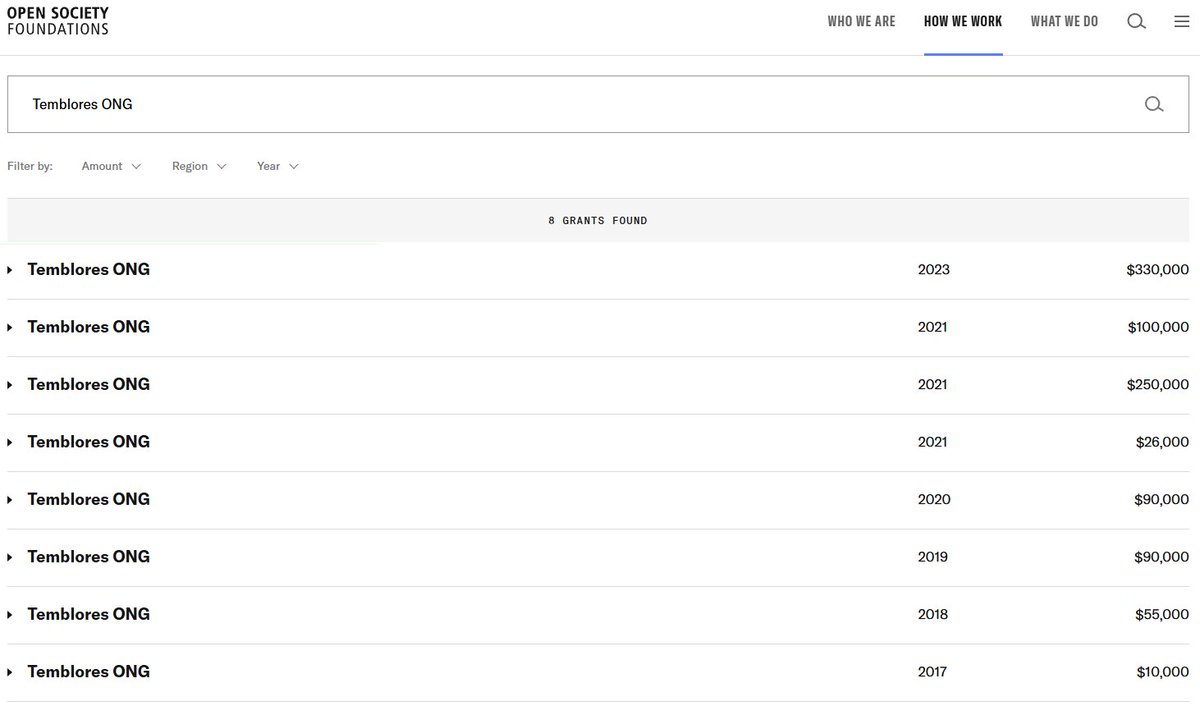The width and height of the screenshot is (1200, 706).
Task: Open the Region filter dropdown
Action: tap(199, 166)
